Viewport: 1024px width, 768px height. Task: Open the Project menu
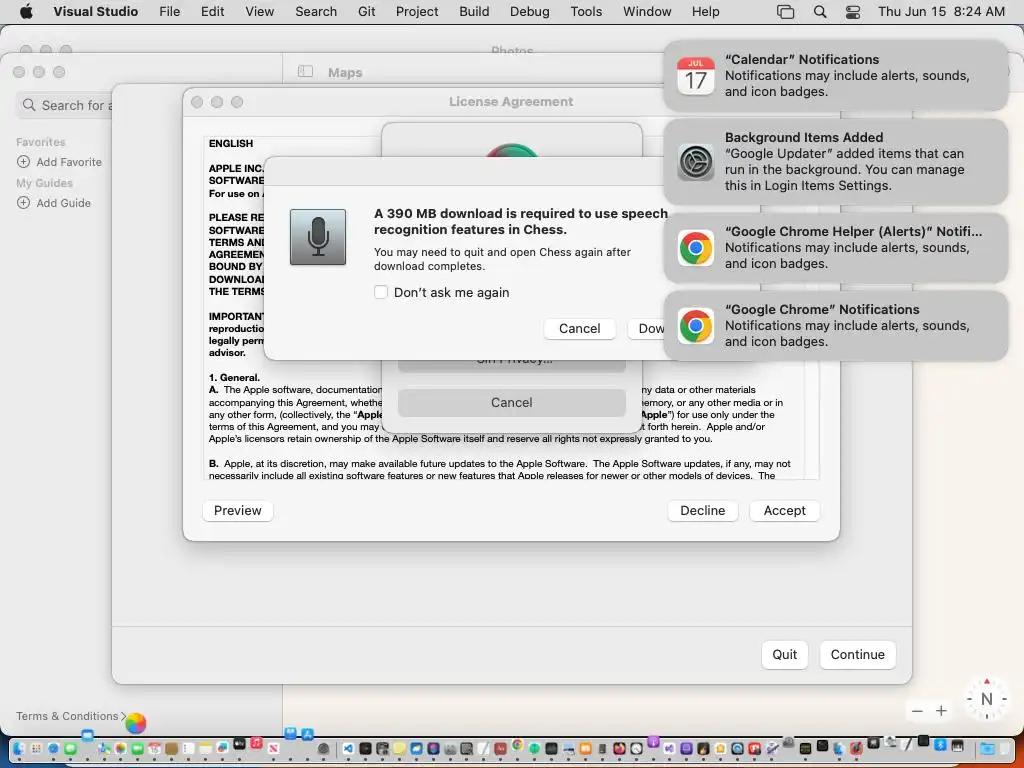[x=417, y=12]
